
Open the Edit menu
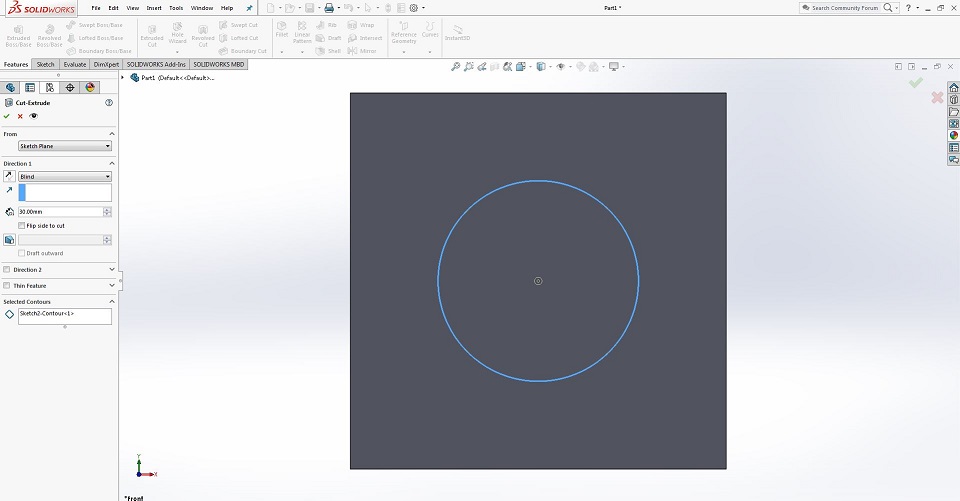pos(113,8)
